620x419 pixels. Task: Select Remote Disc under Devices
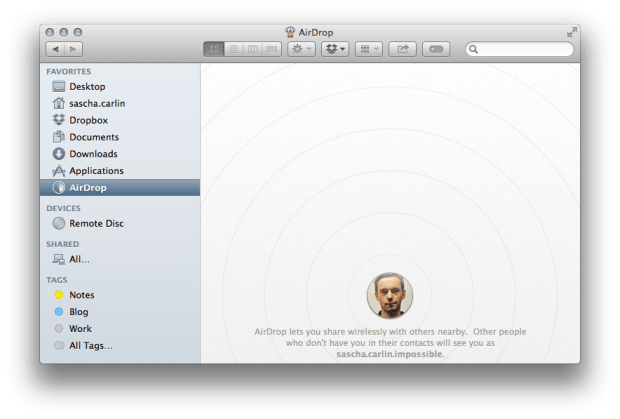point(120,223)
